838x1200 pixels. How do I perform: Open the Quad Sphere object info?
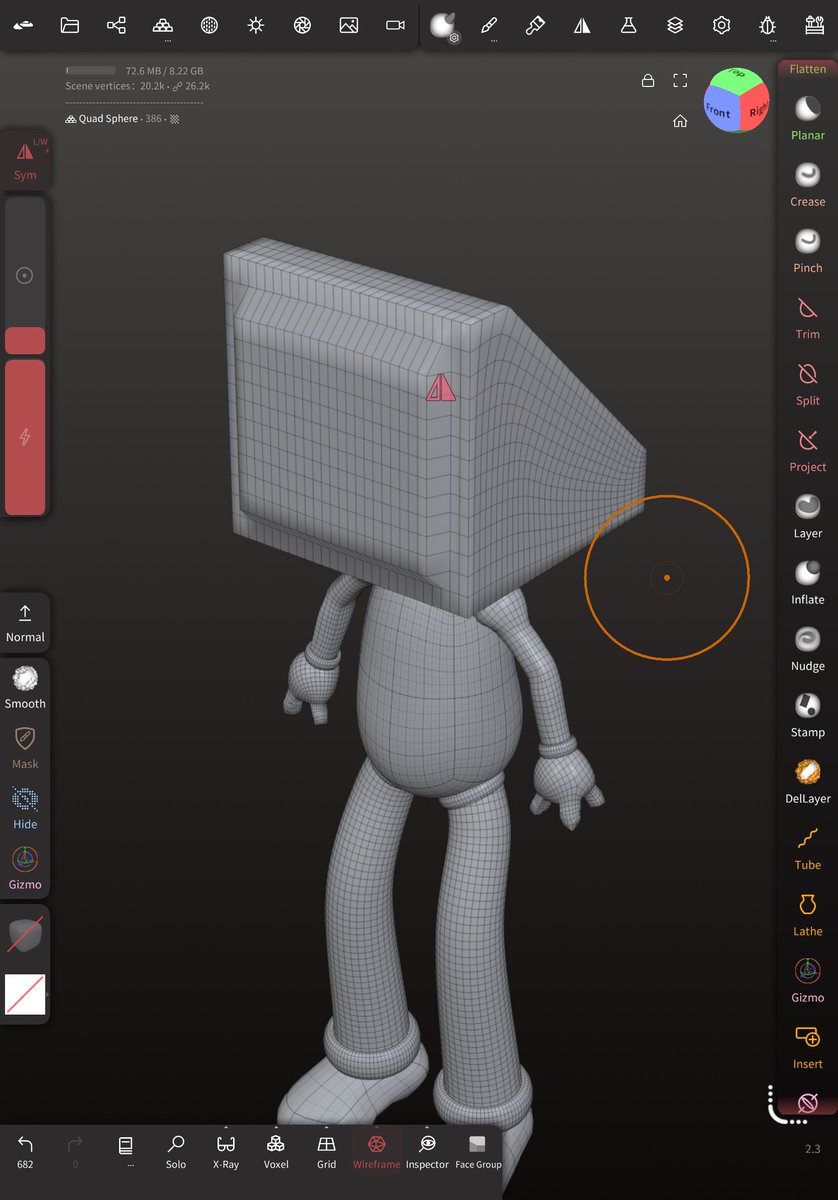122,118
